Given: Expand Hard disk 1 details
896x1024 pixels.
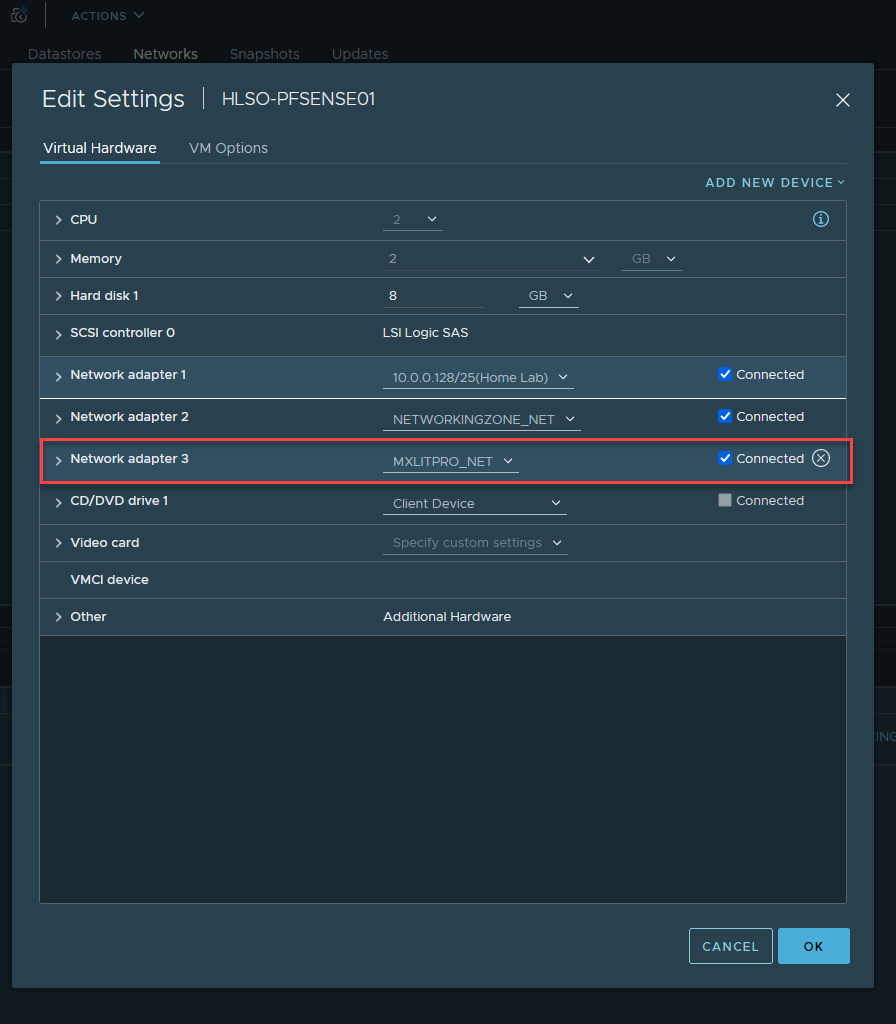Looking at the screenshot, I should tap(59, 297).
